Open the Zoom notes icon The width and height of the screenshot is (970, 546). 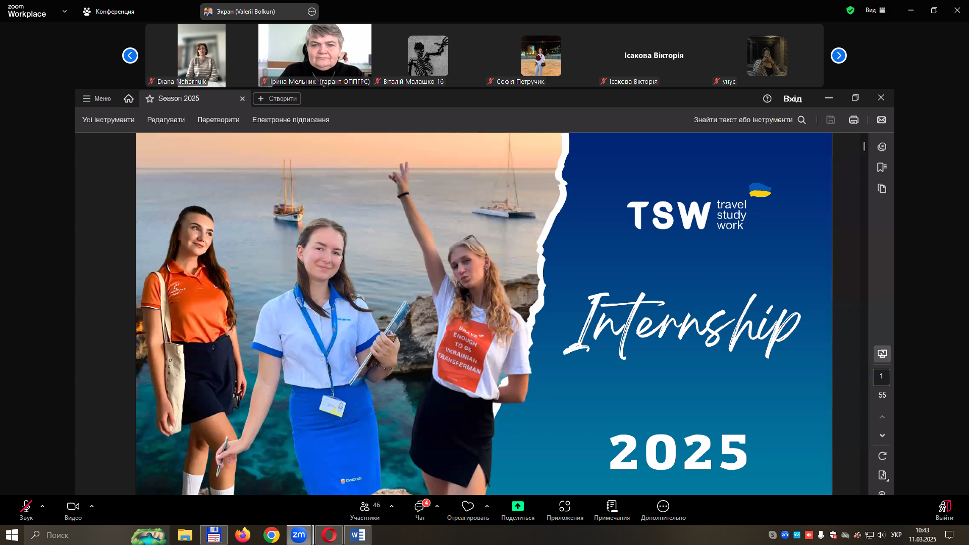coord(612,506)
